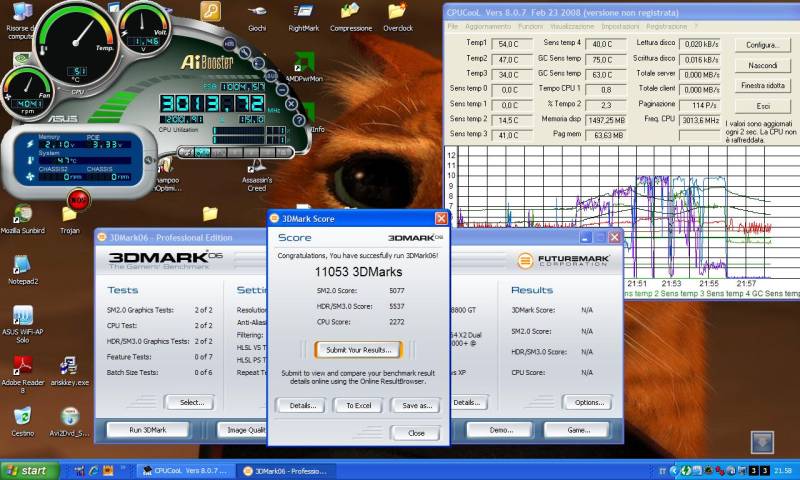This screenshot has width=800, height=480.
Task: Click the Start button on the taskbar
Action: tap(30, 470)
